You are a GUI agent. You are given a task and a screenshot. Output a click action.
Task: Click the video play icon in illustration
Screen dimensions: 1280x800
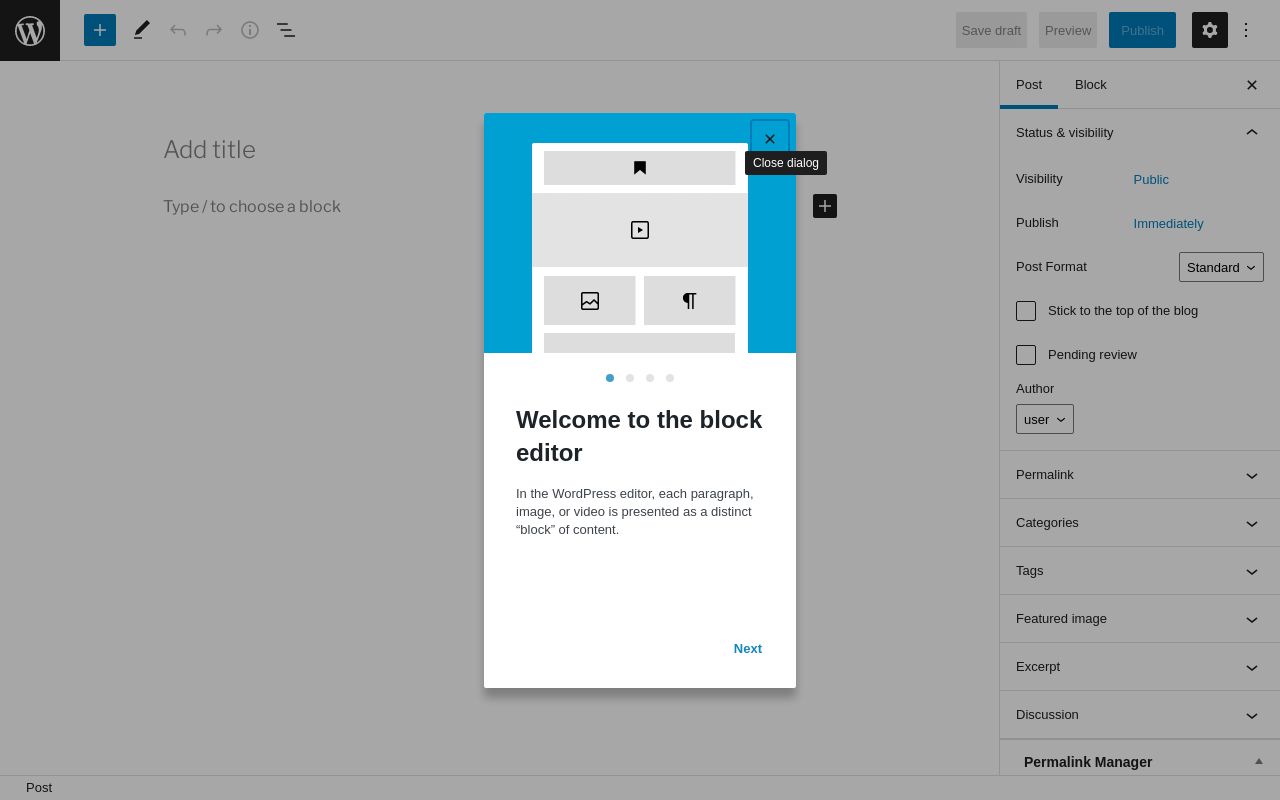(x=640, y=230)
